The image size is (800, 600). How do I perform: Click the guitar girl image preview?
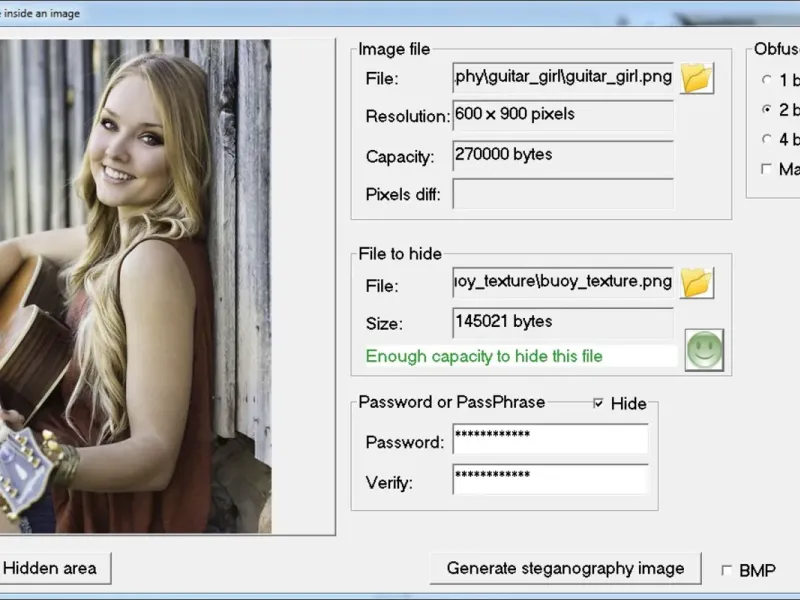135,286
